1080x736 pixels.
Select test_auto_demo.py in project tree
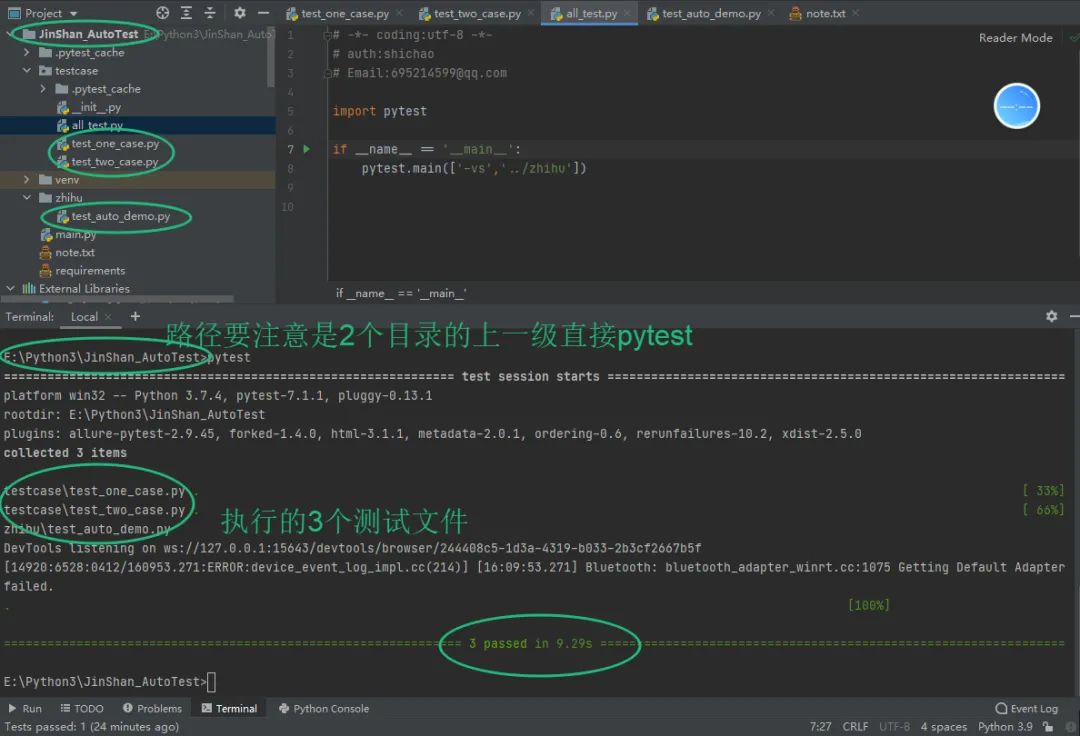[x=114, y=216]
